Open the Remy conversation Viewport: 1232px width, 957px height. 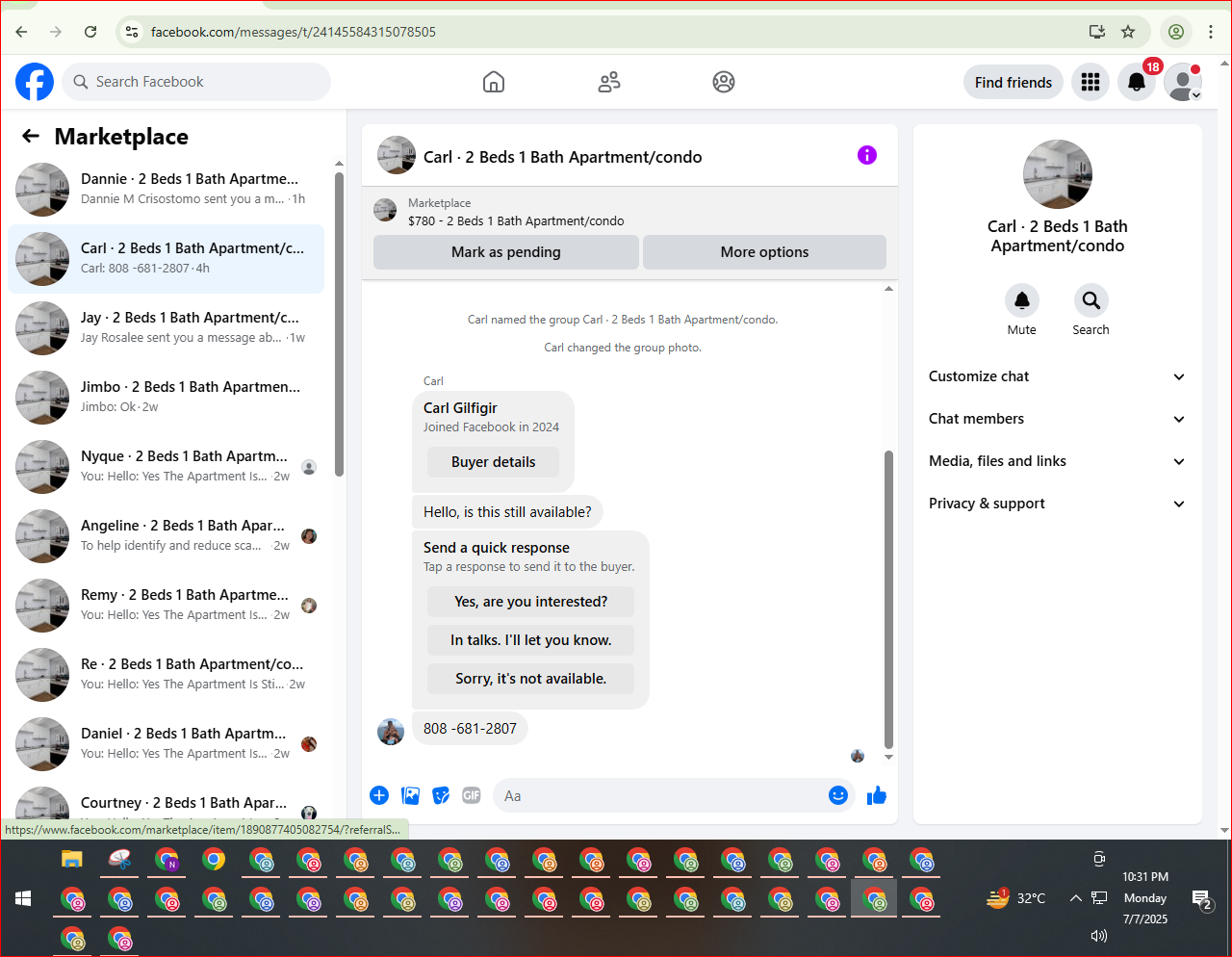pos(166,606)
